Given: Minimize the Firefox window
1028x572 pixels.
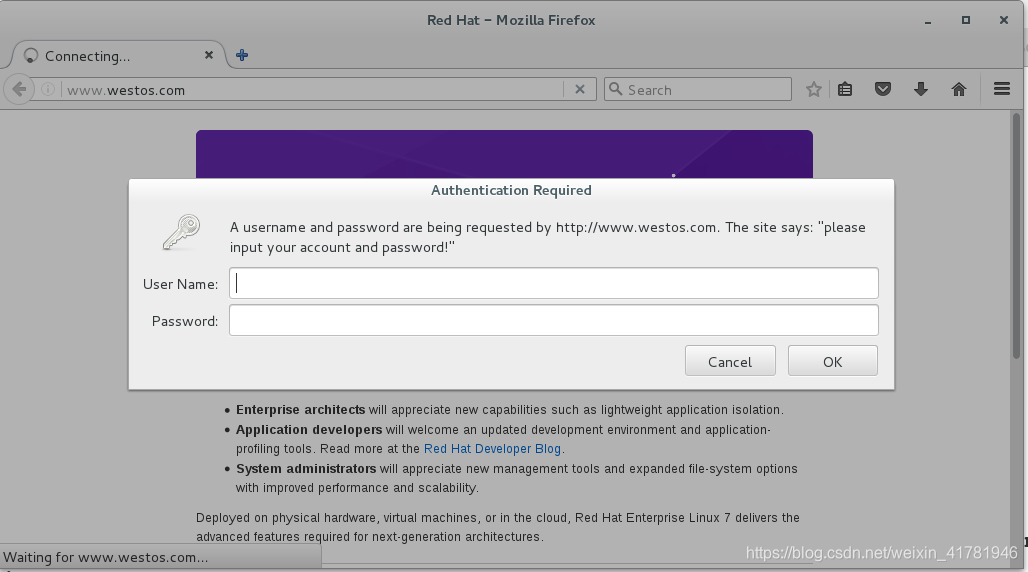Looking at the screenshot, I should point(928,21).
